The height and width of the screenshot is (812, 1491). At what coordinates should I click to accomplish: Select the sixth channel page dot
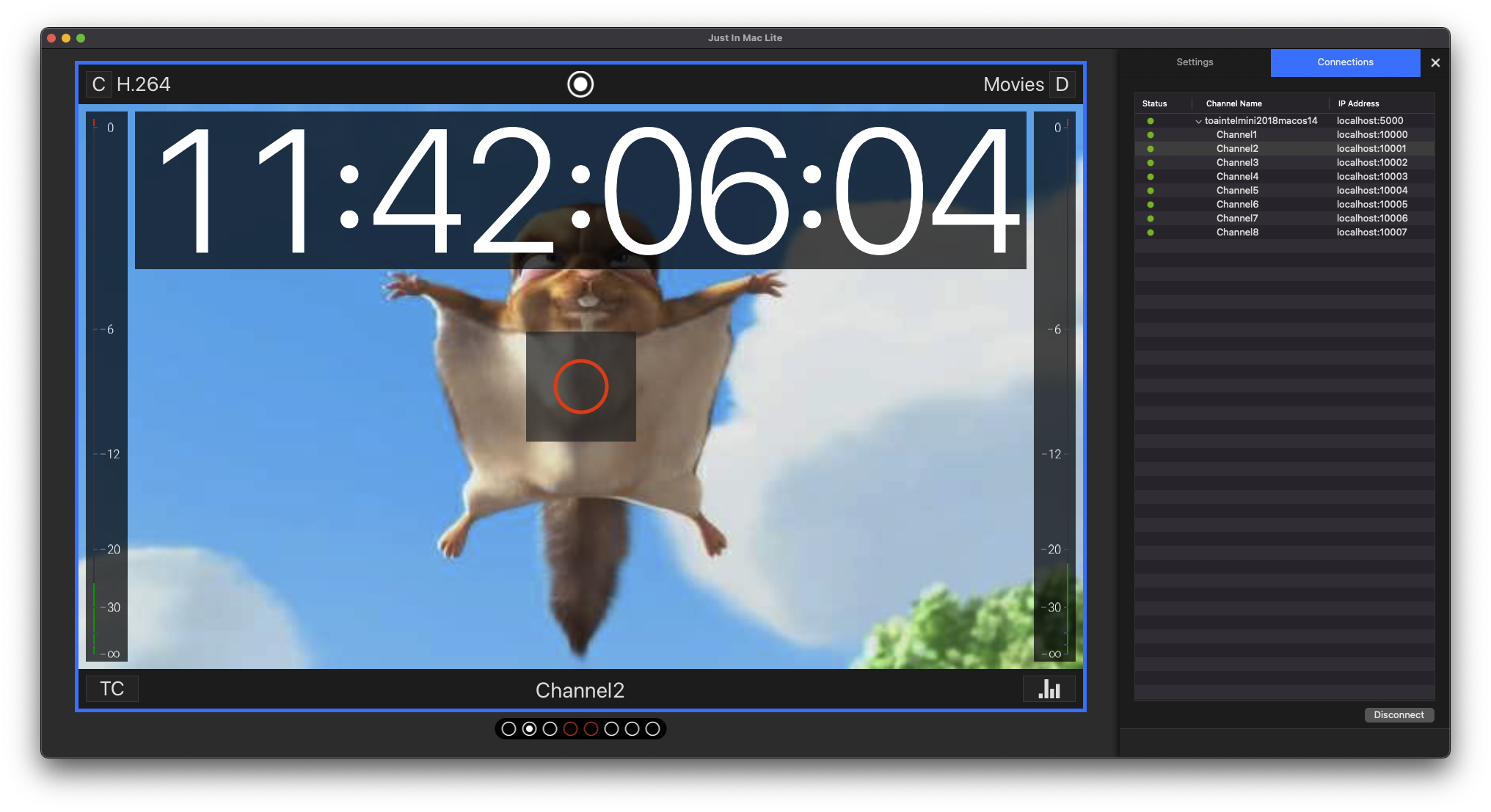611,729
